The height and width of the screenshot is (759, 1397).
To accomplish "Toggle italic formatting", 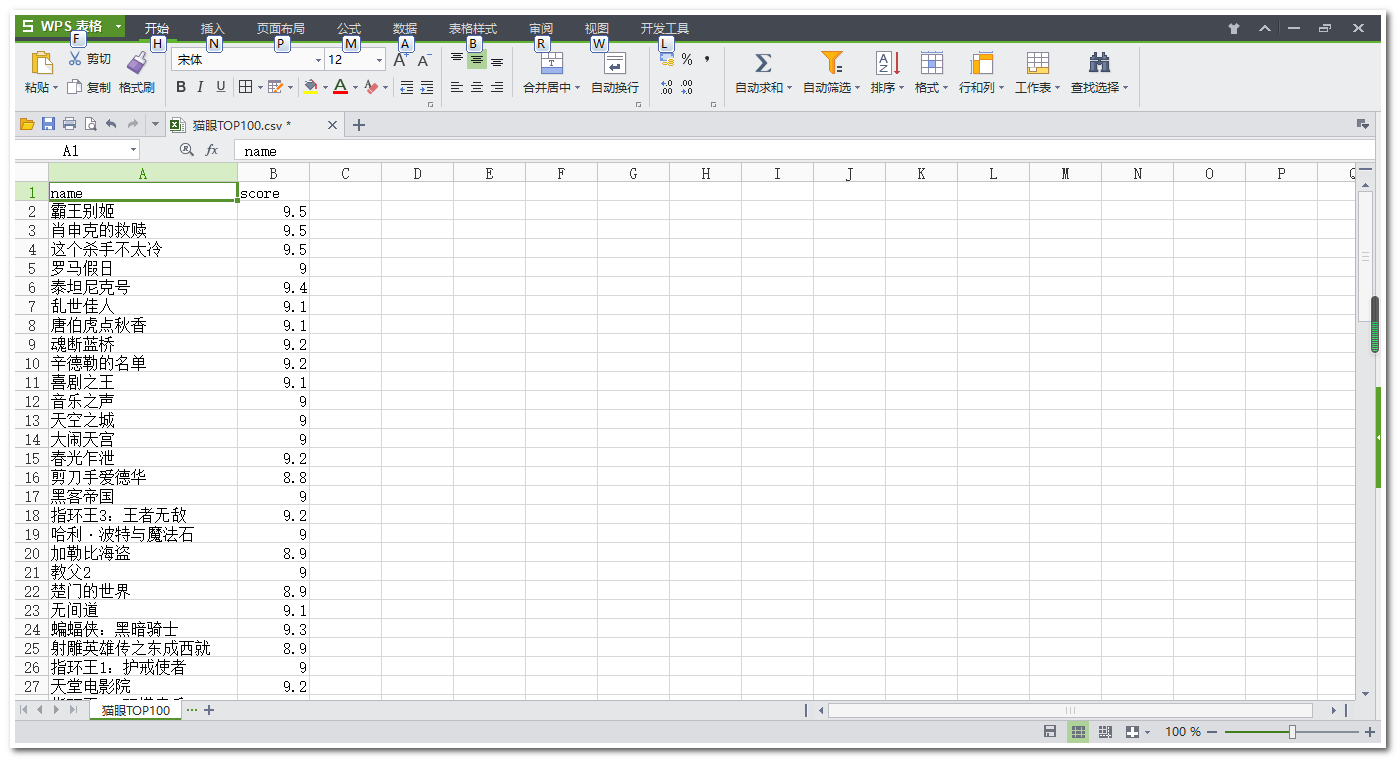I will pyautogui.click(x=200, y=87).
